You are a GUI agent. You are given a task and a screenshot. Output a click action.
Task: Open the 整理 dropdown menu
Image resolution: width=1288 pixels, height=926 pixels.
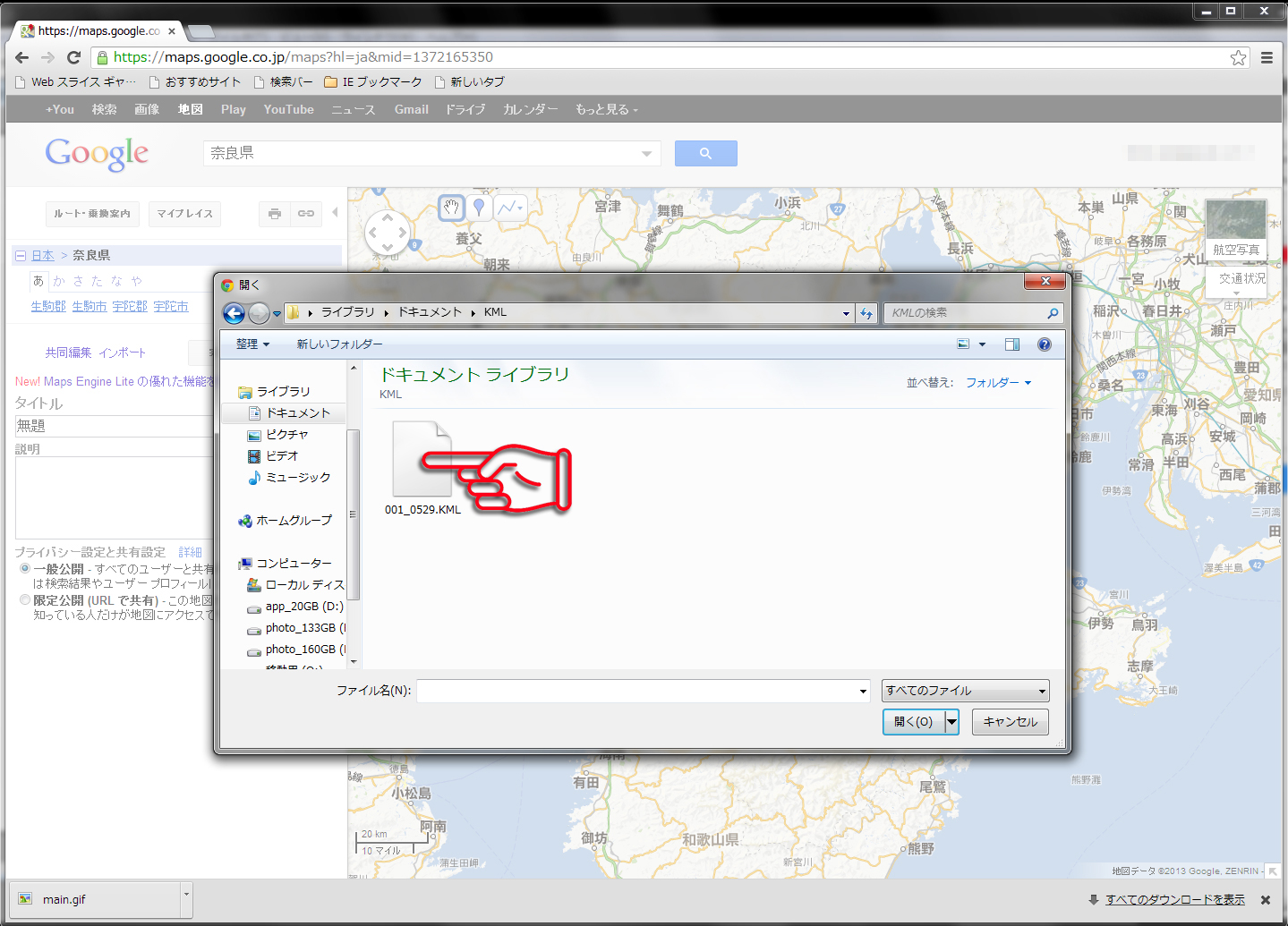click(252, 344)
